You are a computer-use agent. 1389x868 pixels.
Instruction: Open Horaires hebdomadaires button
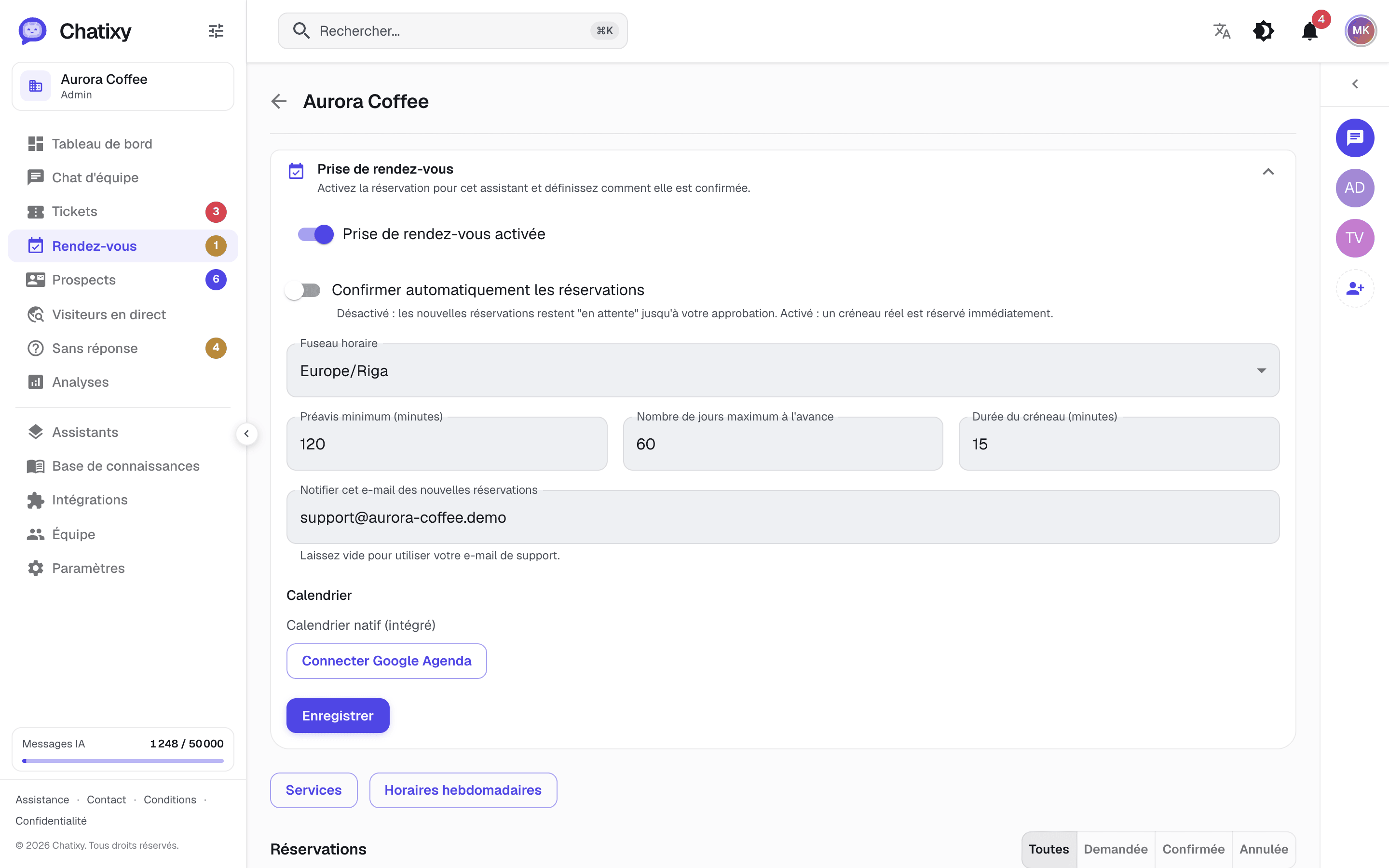(x=463, y=790)
